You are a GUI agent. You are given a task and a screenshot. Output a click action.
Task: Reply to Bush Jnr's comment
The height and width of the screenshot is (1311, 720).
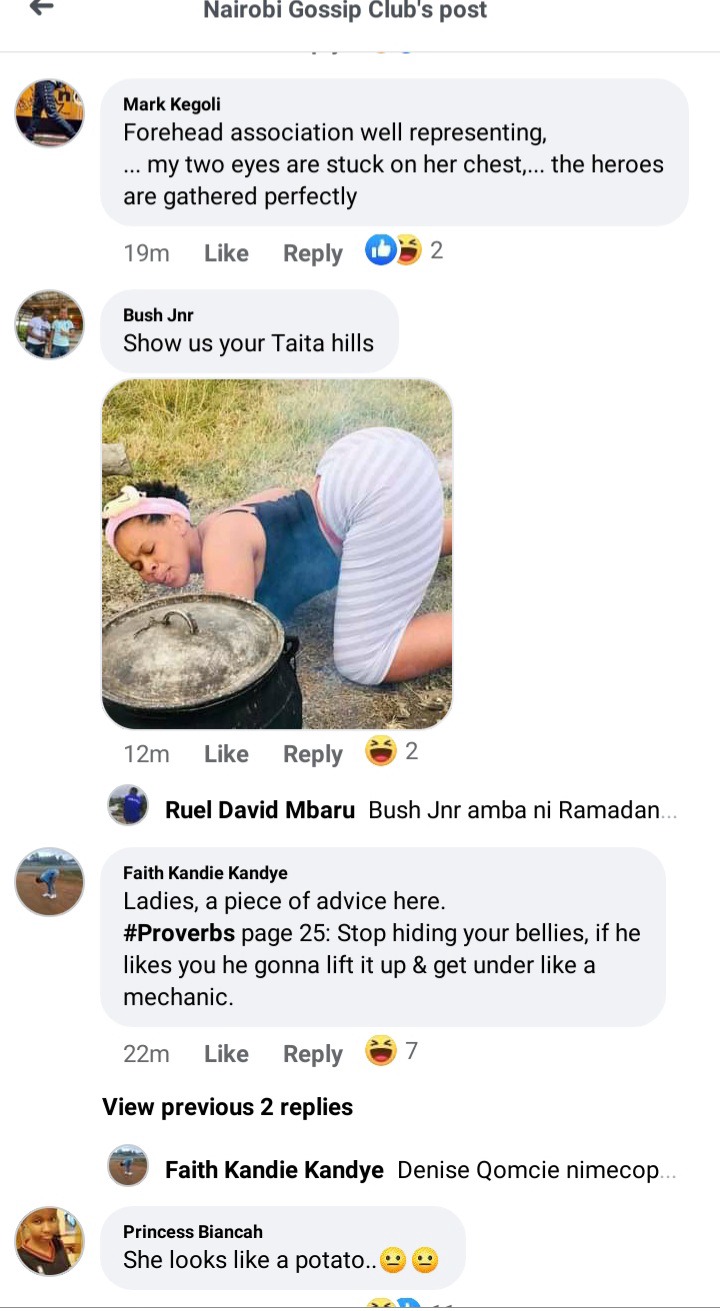313,754
